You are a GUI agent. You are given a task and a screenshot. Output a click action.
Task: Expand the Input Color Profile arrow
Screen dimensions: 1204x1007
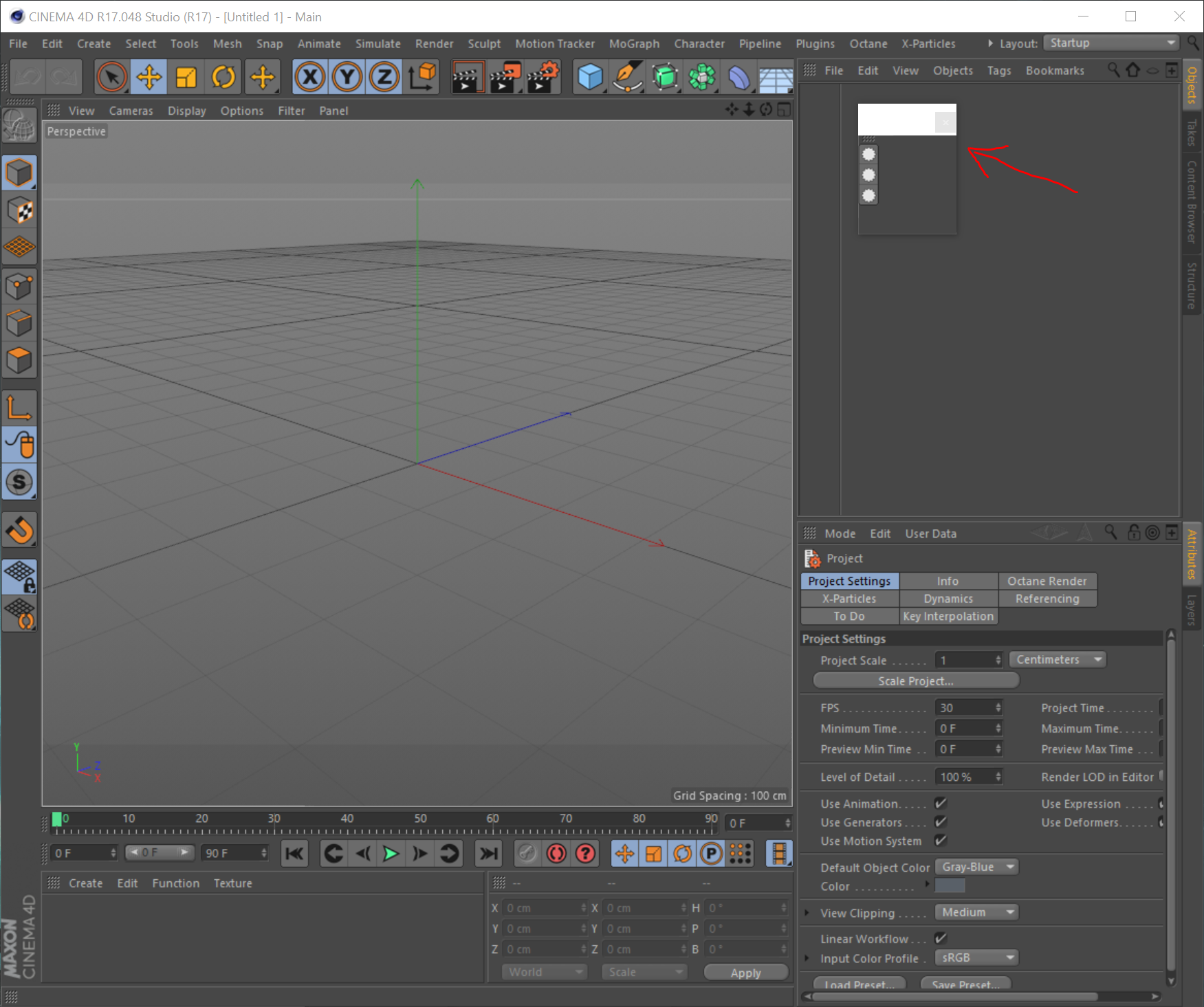coord(807,958)
